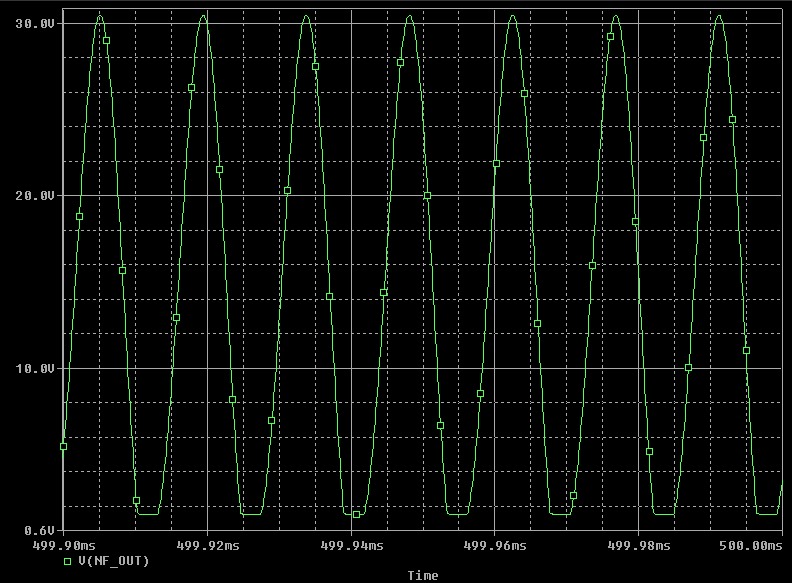Click the 500.00ms x-axis label
Screen dimensions: 792x583
(x=751, y=546)
